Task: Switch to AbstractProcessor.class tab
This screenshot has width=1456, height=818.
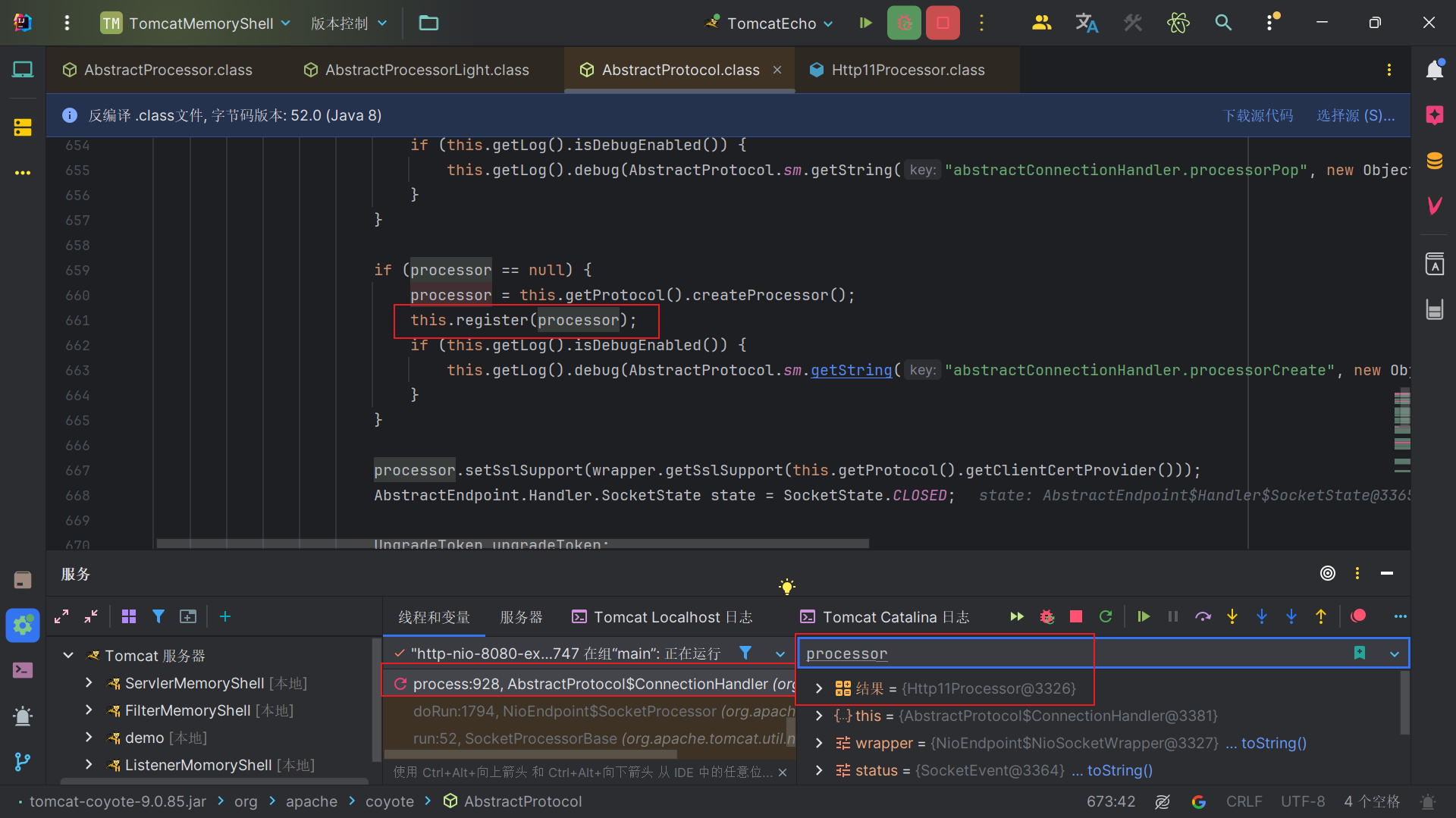Action: (x=157, y=70)
